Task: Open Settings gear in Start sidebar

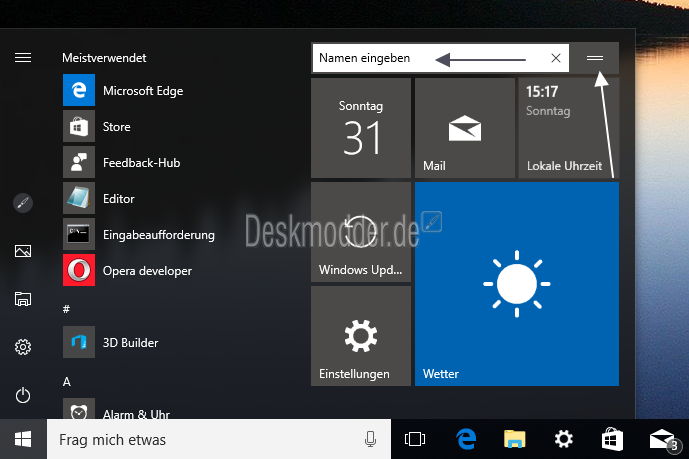Action: pos(23,347)
